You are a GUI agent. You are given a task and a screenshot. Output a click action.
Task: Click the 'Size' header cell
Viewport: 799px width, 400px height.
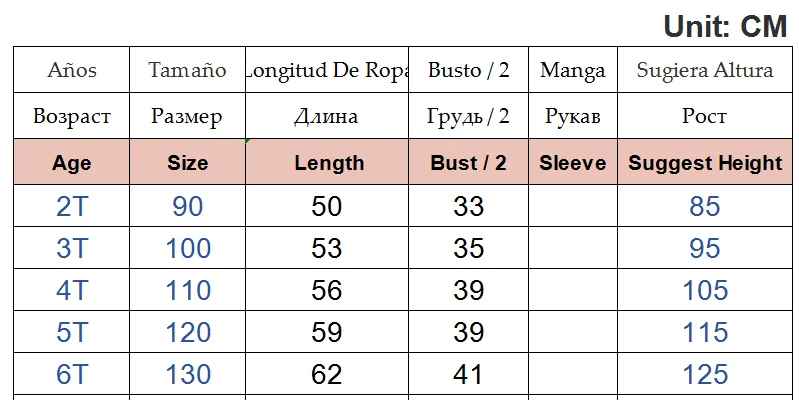[x=188, y=163]
